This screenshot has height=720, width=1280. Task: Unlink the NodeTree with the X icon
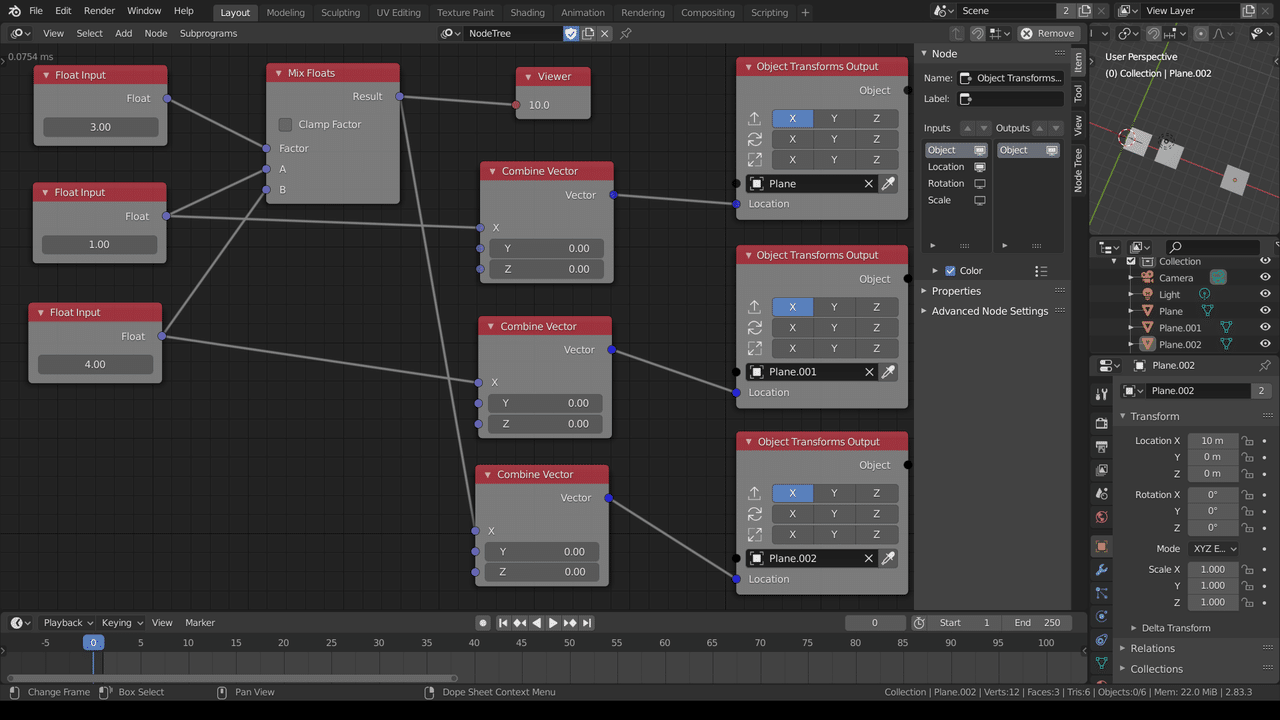605,33
